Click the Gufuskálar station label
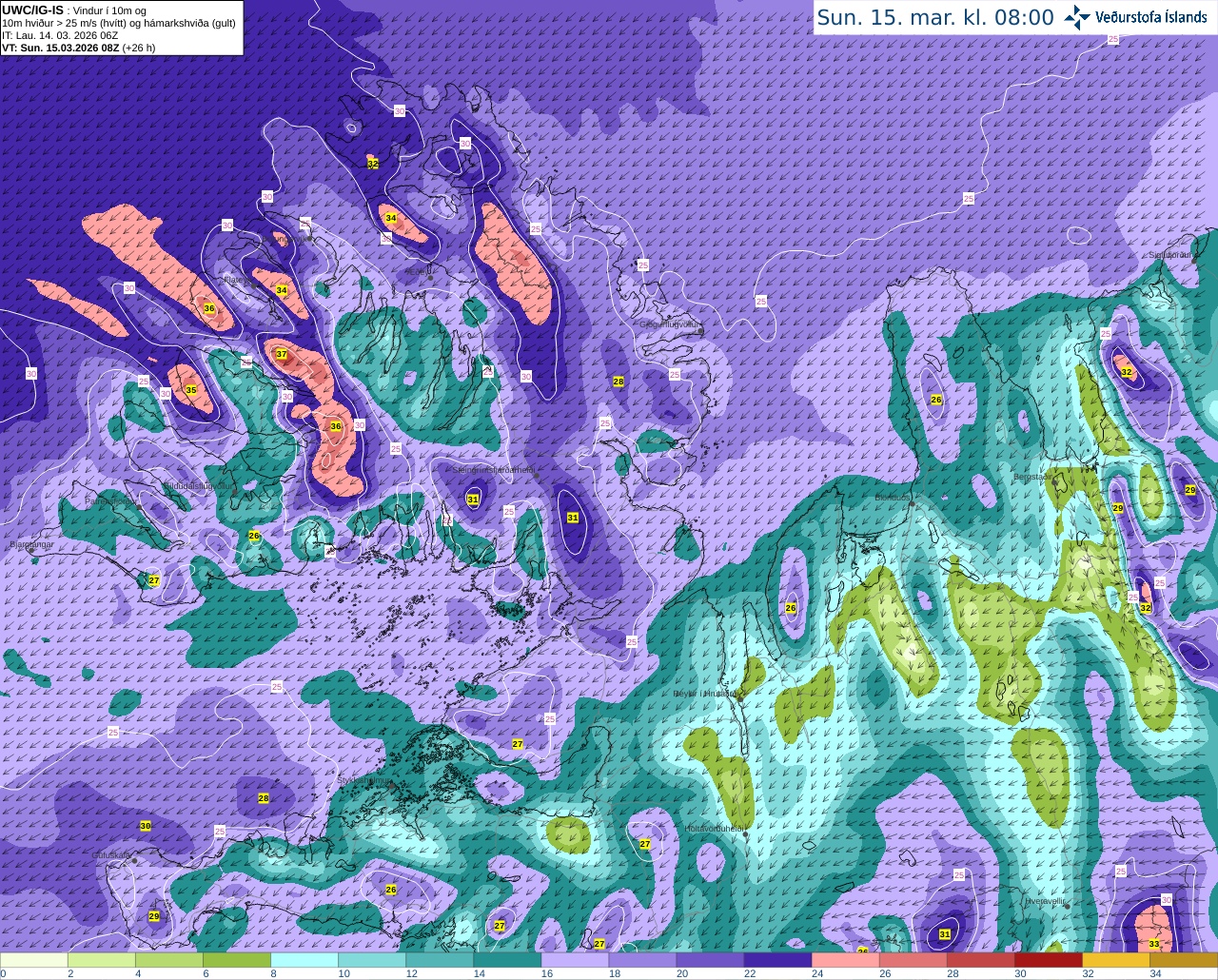Screen dimensions: 1218x980 (110, 855)
